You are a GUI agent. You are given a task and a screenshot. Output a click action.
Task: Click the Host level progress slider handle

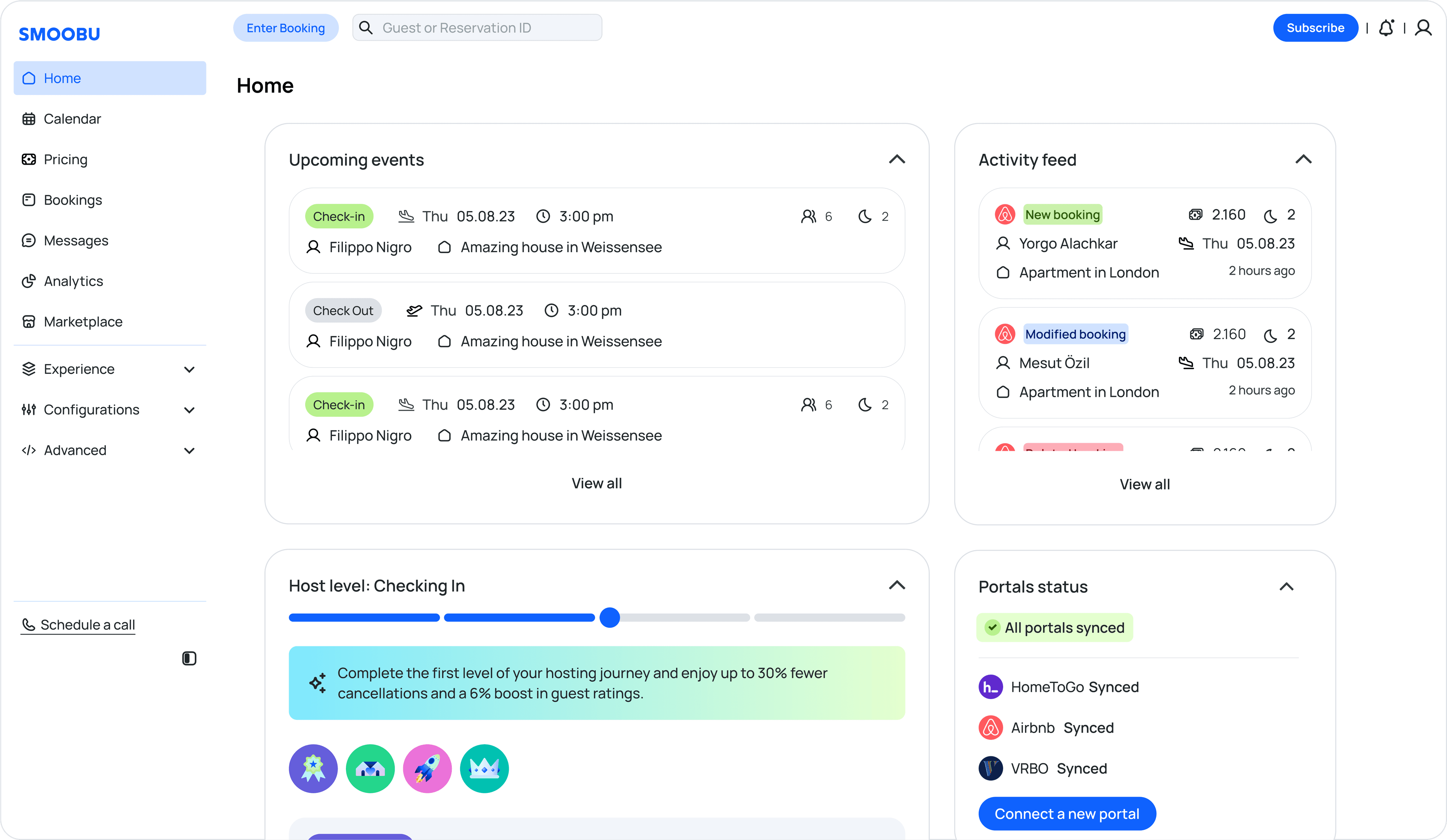click(x=610, y=617)
